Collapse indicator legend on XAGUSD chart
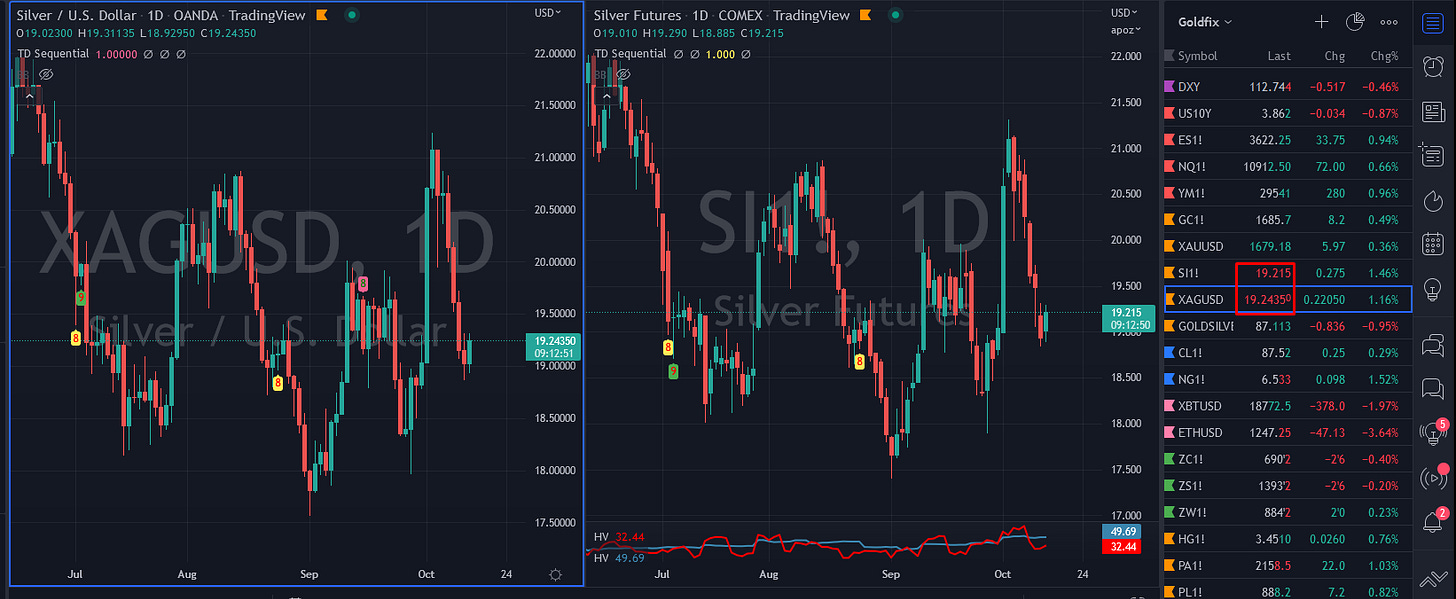Screen dimensions: 1456x599 point(28,94)
